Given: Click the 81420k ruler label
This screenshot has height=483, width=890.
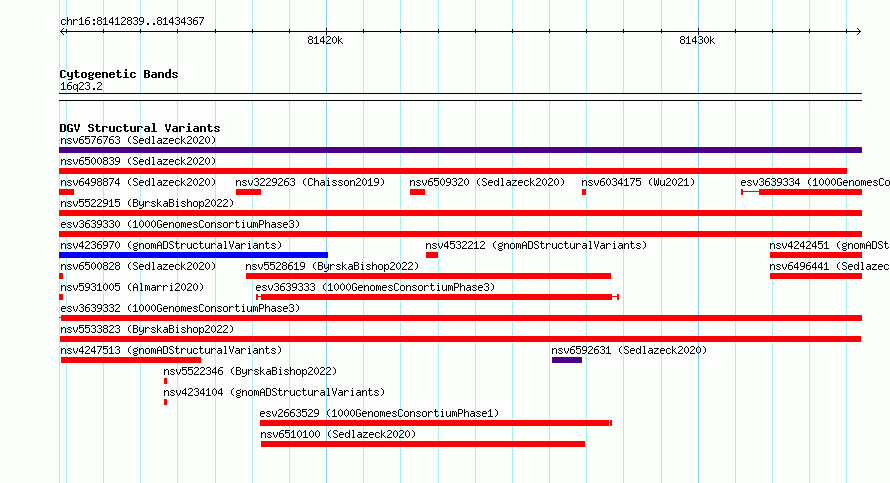Looking at the screenshot, I should 325,40.
